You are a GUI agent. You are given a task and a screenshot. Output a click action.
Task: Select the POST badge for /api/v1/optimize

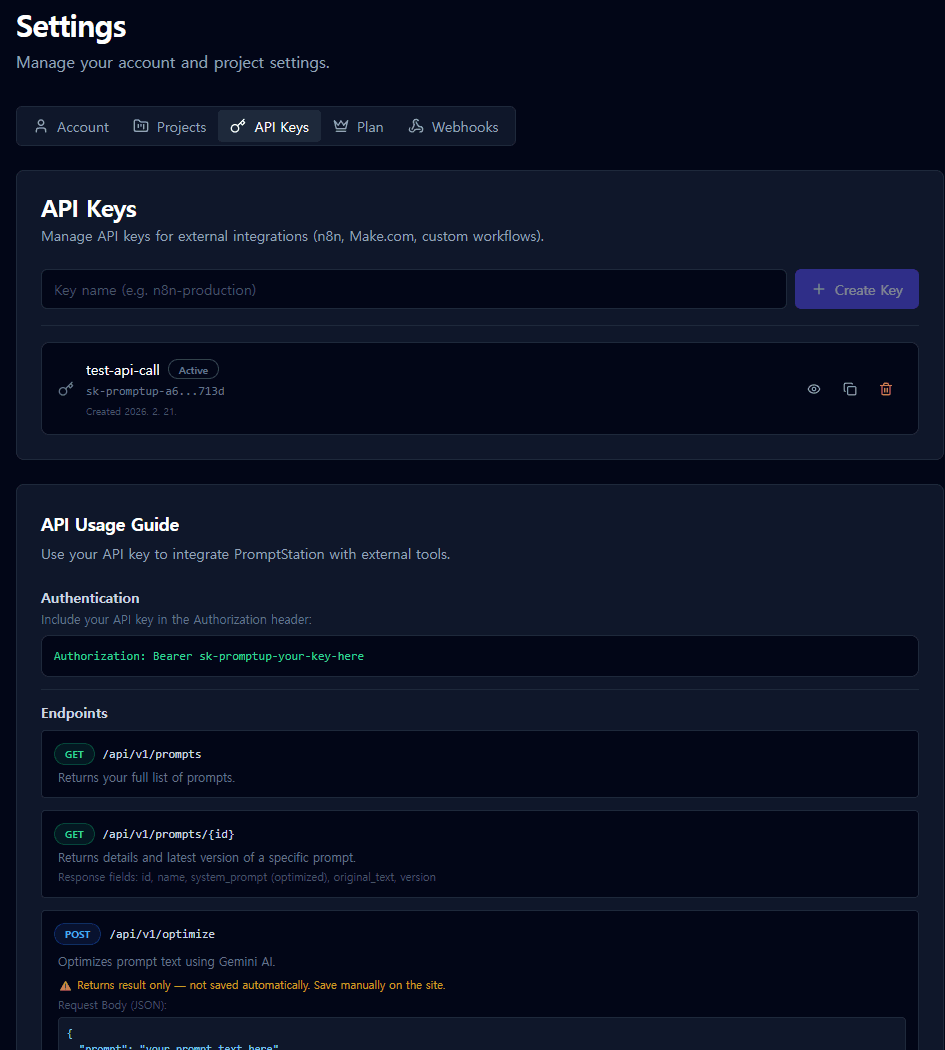(x=77, y=934)
